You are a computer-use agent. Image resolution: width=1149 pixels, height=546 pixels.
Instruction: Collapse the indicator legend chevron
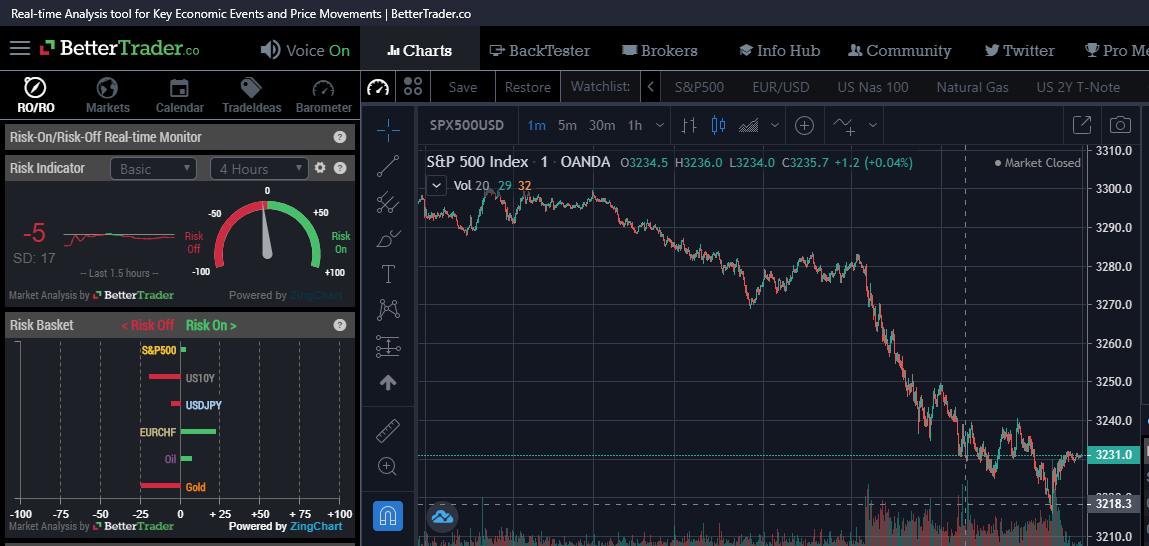tap(437, 185)
